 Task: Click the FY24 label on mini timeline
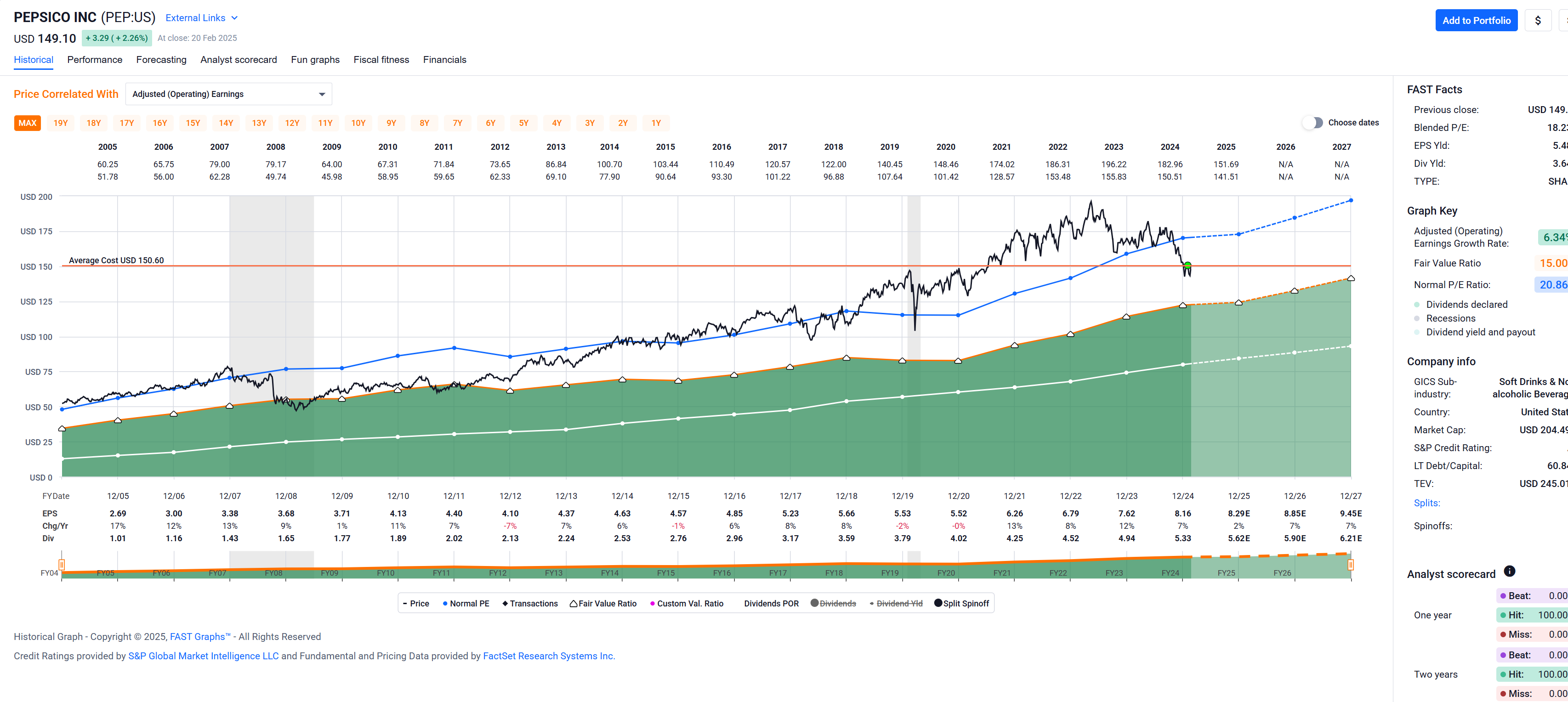[1170, 573]
